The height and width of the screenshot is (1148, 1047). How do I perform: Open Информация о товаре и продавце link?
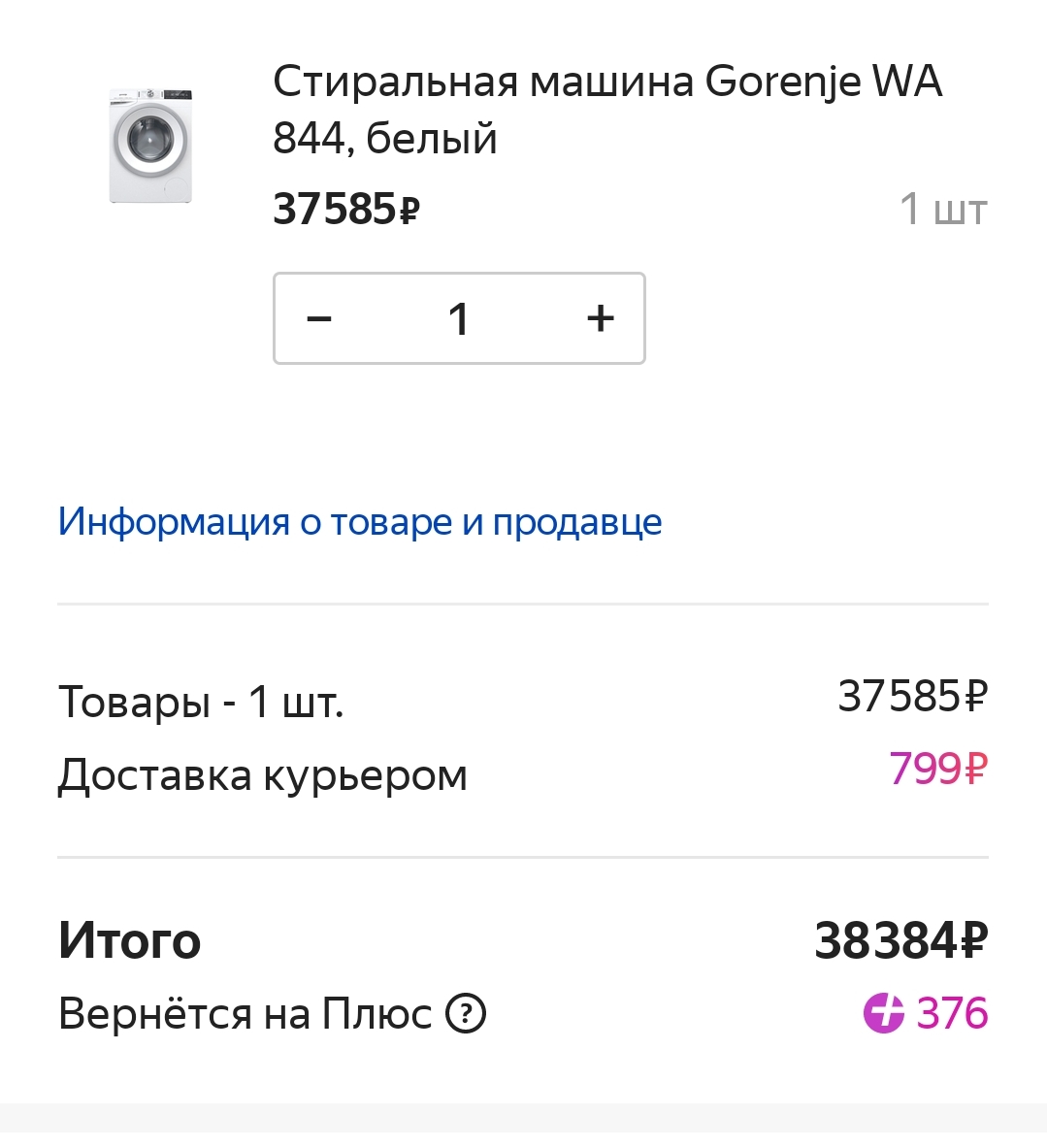coord(359,522)
